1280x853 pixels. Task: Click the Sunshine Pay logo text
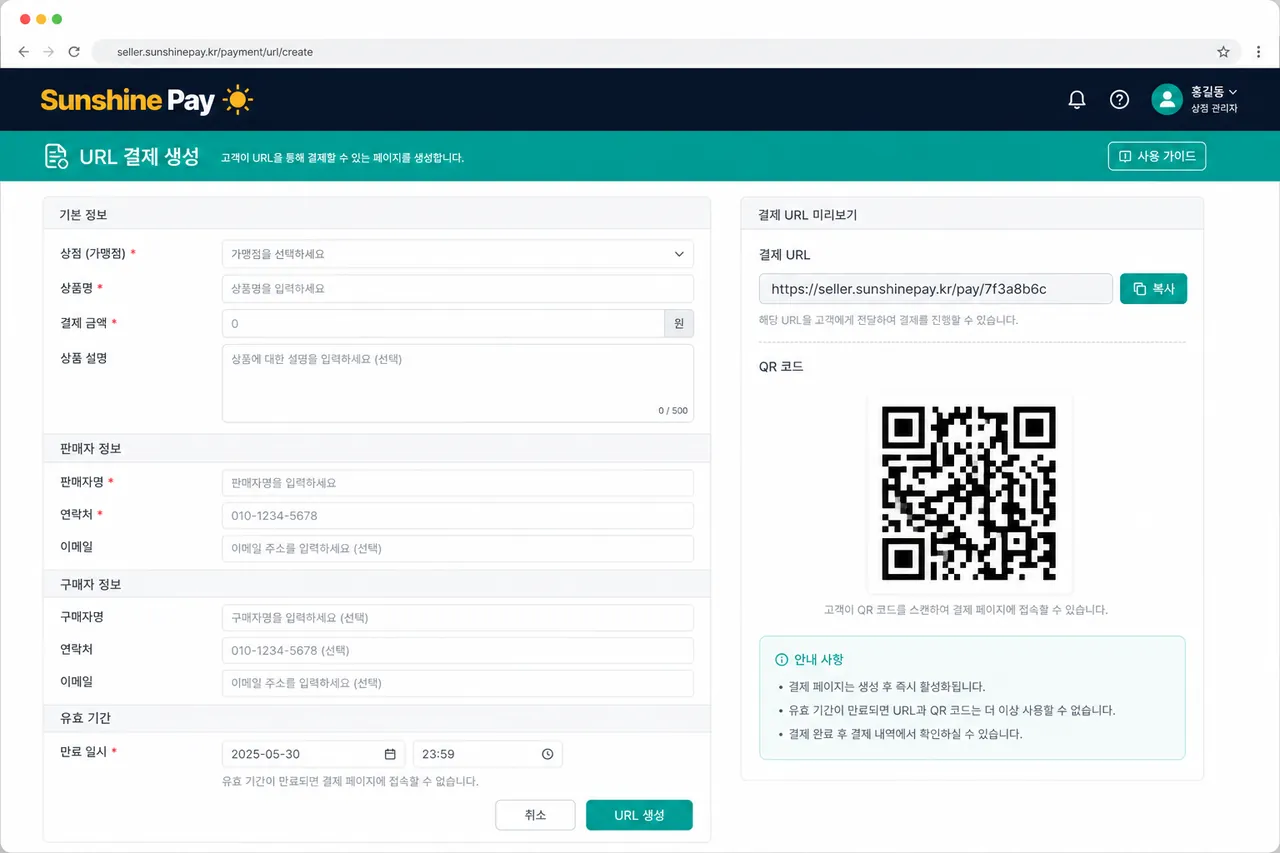pos(128,100)
